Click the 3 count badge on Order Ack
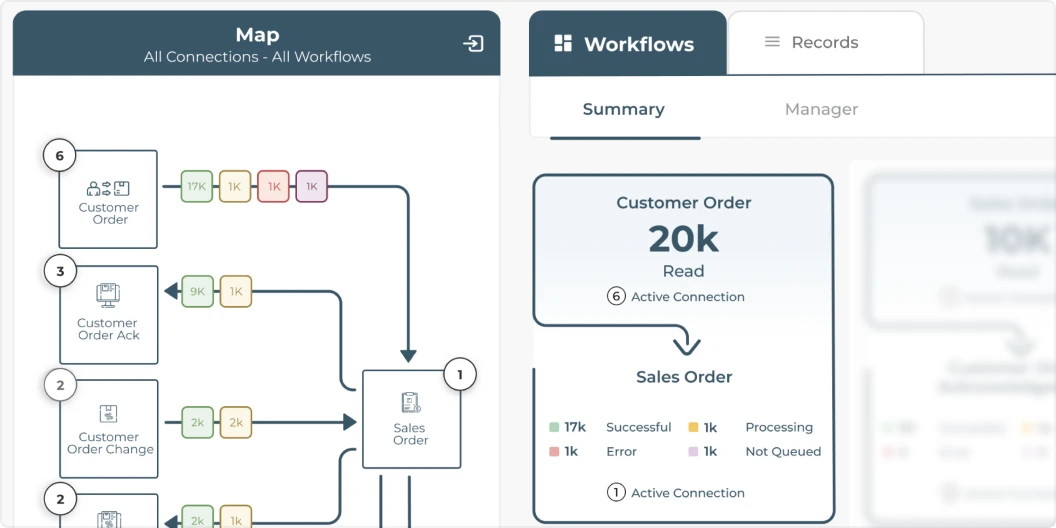Screen dimensions: 1056x528 point(61,272)
